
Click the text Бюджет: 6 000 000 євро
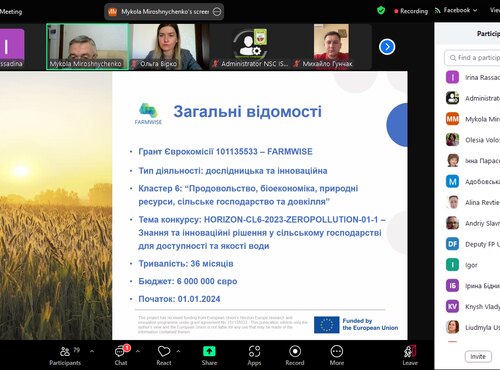(188, 281)
